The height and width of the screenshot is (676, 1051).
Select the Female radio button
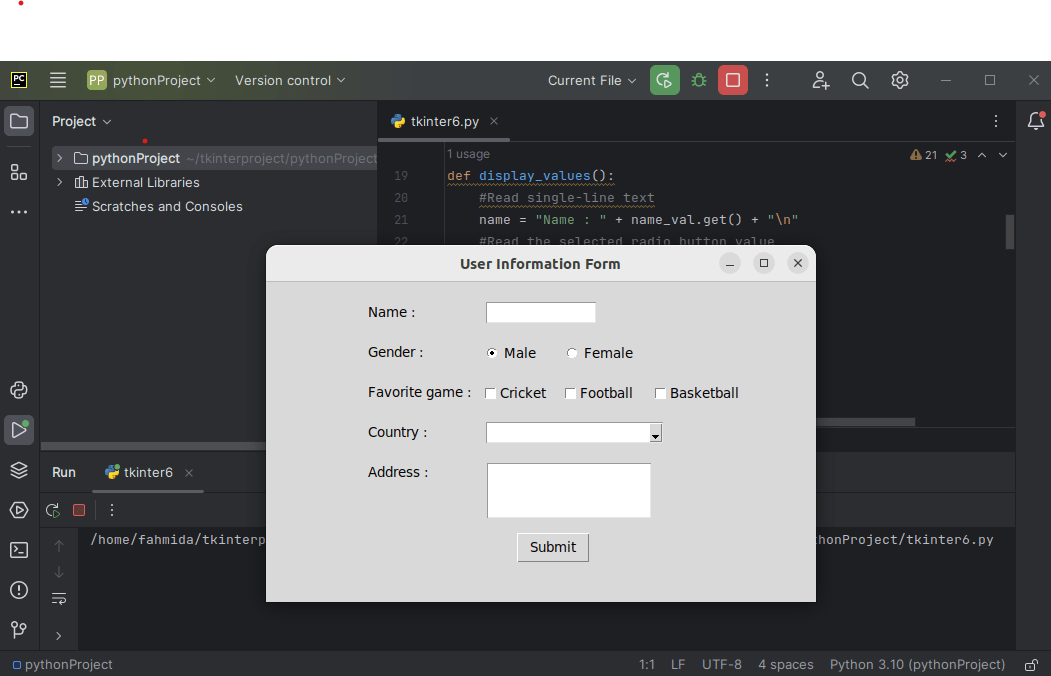(x=571, y=352)
